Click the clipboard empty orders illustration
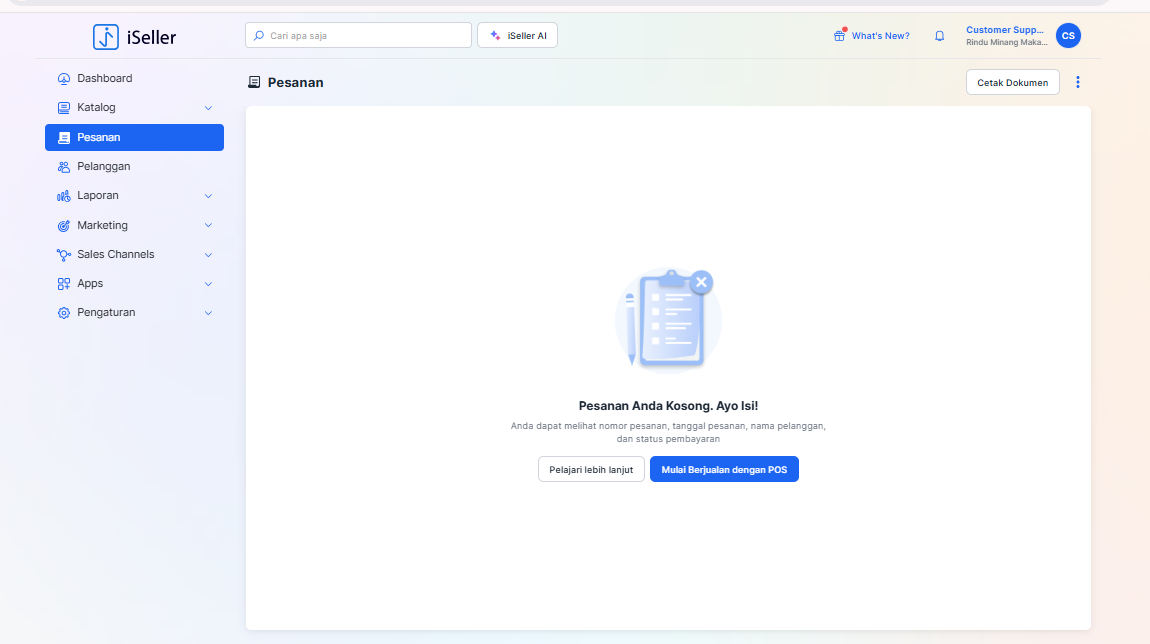Screen dimensions: 1150x644 click(668, 319)
